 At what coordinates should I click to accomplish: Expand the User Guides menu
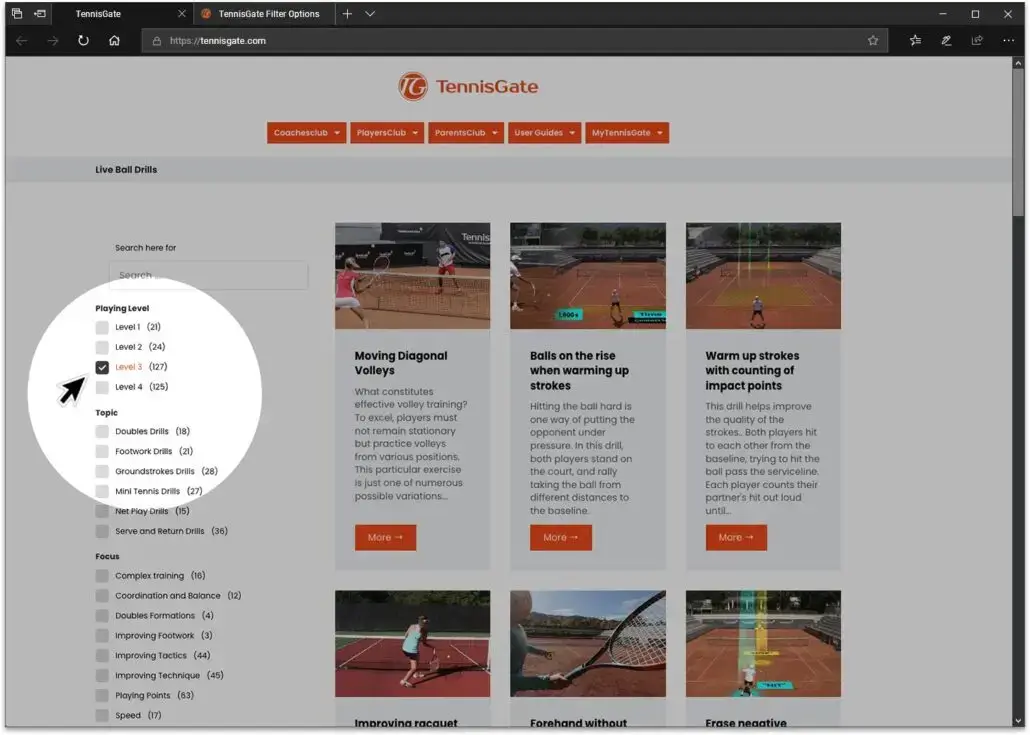coord(544,133)
